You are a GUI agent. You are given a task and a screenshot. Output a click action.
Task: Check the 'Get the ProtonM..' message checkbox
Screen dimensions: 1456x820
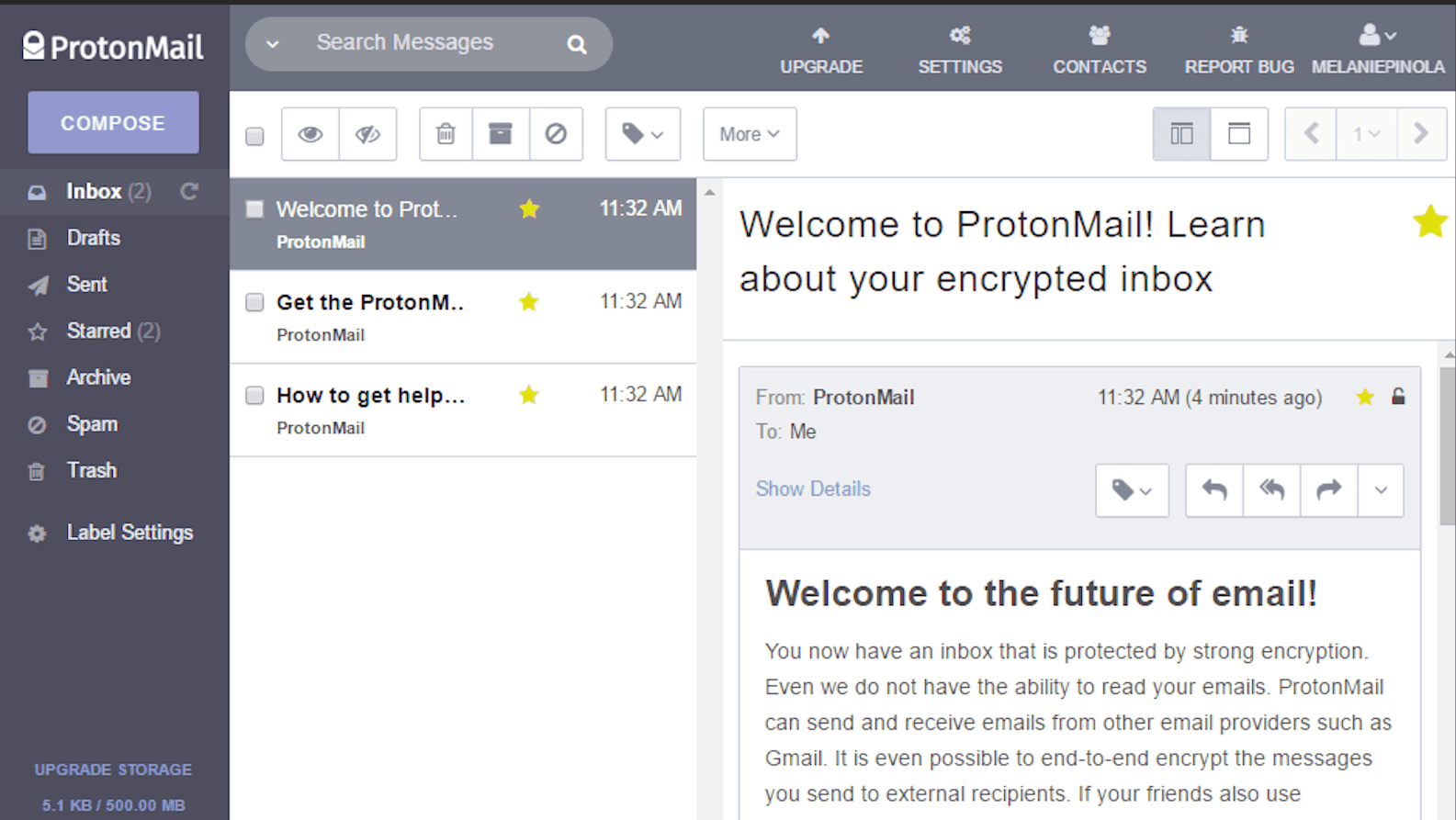(255, 302)
